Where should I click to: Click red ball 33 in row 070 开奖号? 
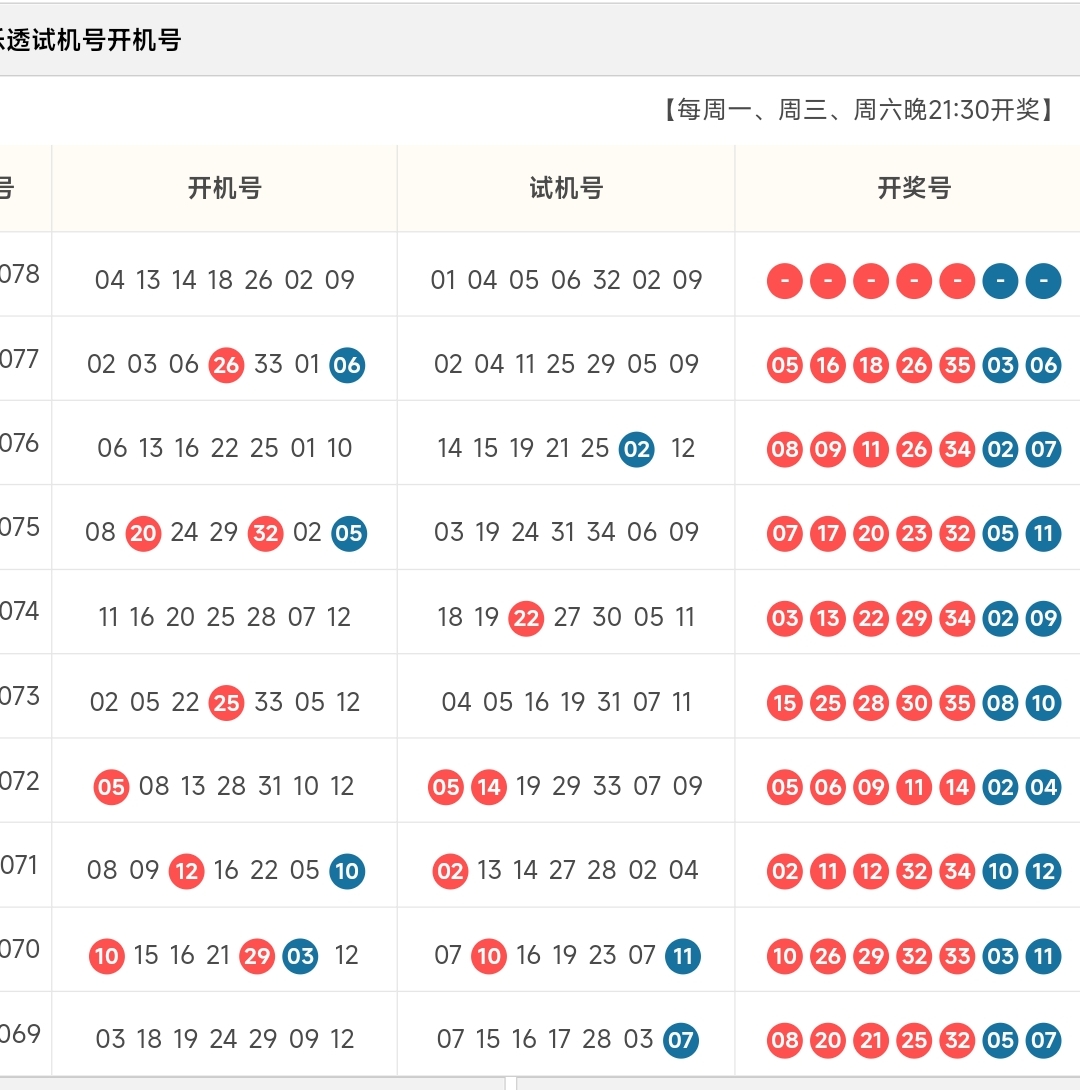tap(957, 956)
